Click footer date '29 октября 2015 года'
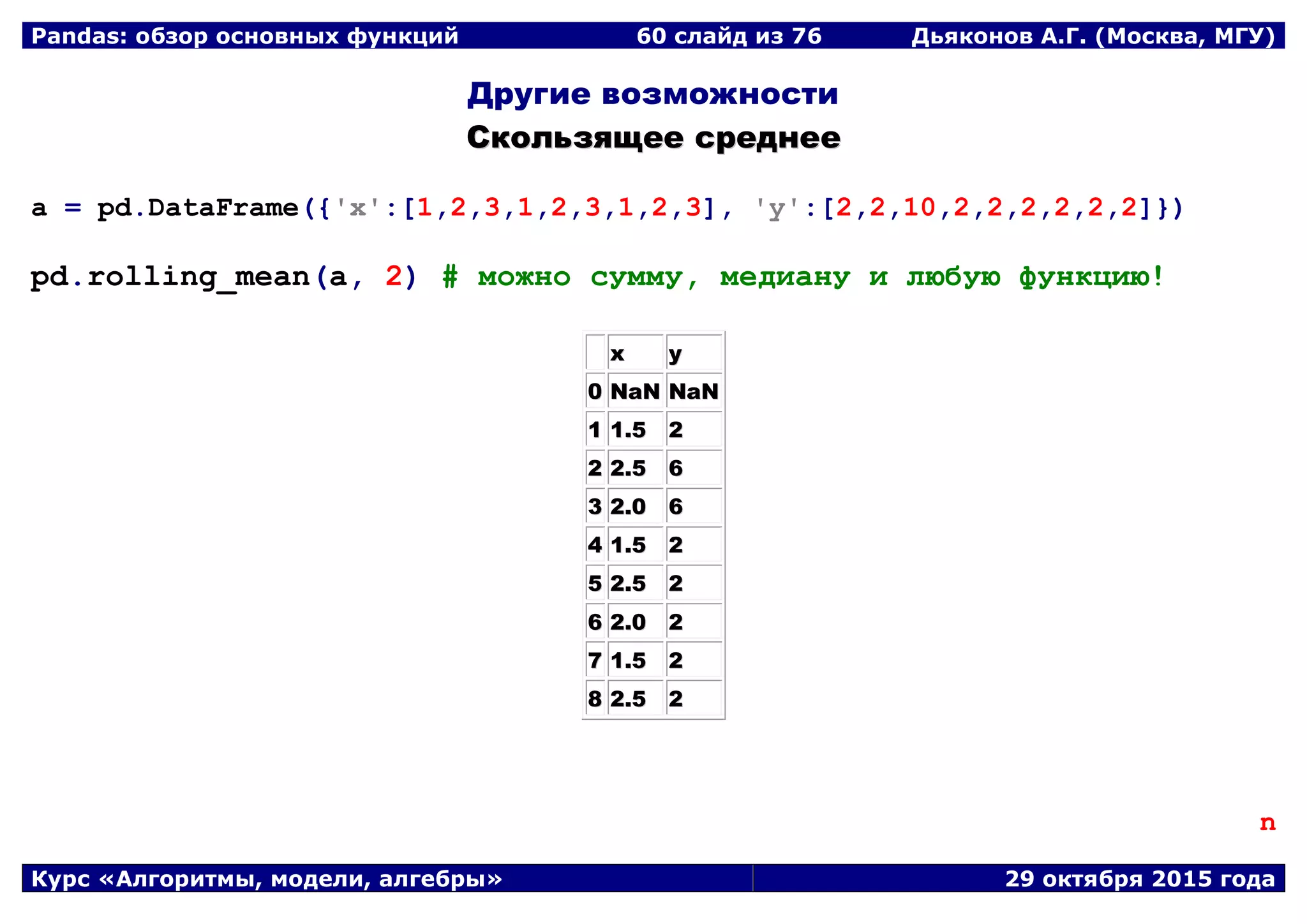Screen dimensions: 1307x924 (1140, 879)
